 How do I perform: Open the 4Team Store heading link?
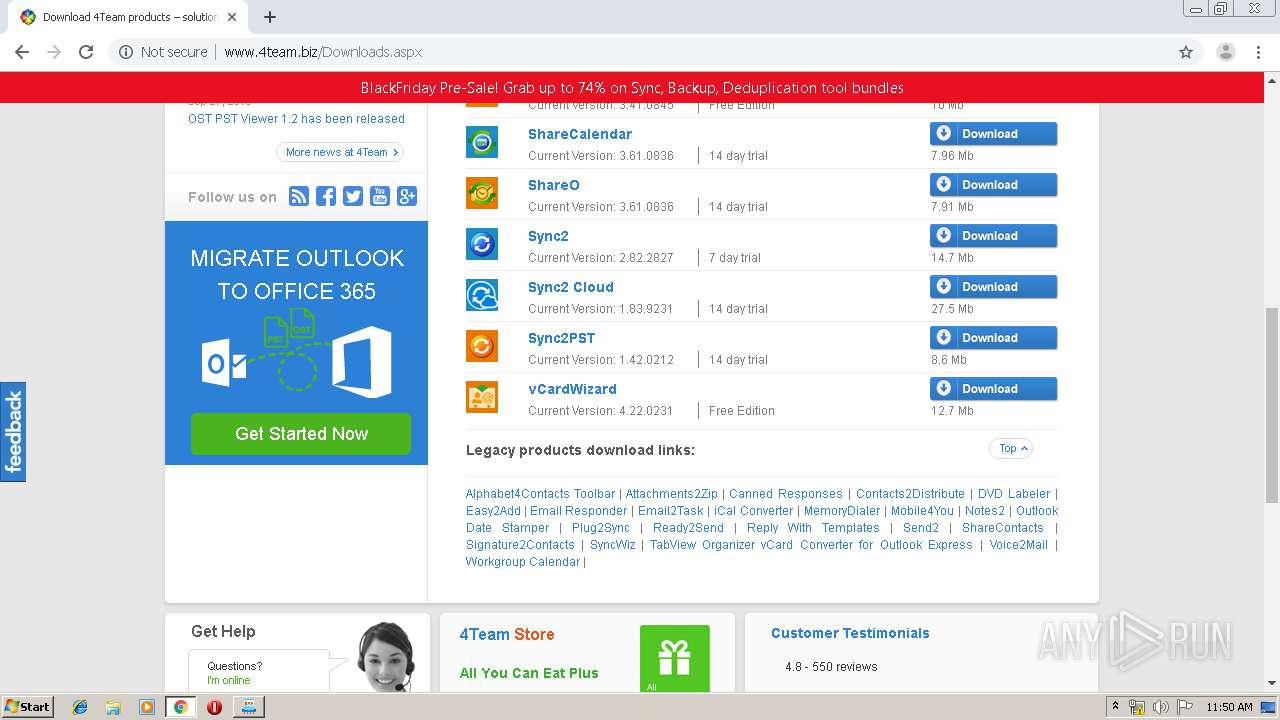click(506, 634)
